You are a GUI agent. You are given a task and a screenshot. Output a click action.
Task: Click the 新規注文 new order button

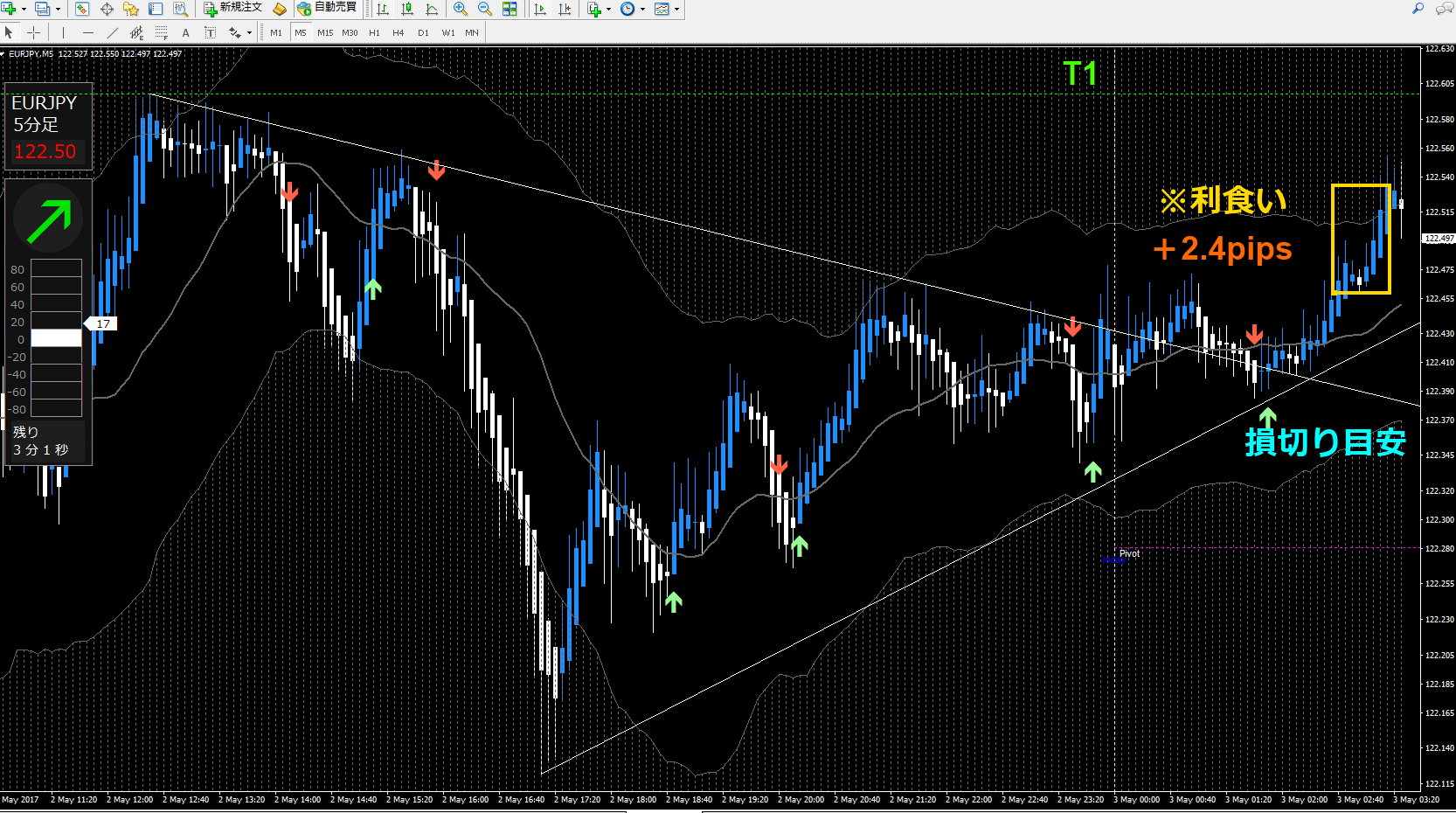pyautogui.click(x=232, y=9)
